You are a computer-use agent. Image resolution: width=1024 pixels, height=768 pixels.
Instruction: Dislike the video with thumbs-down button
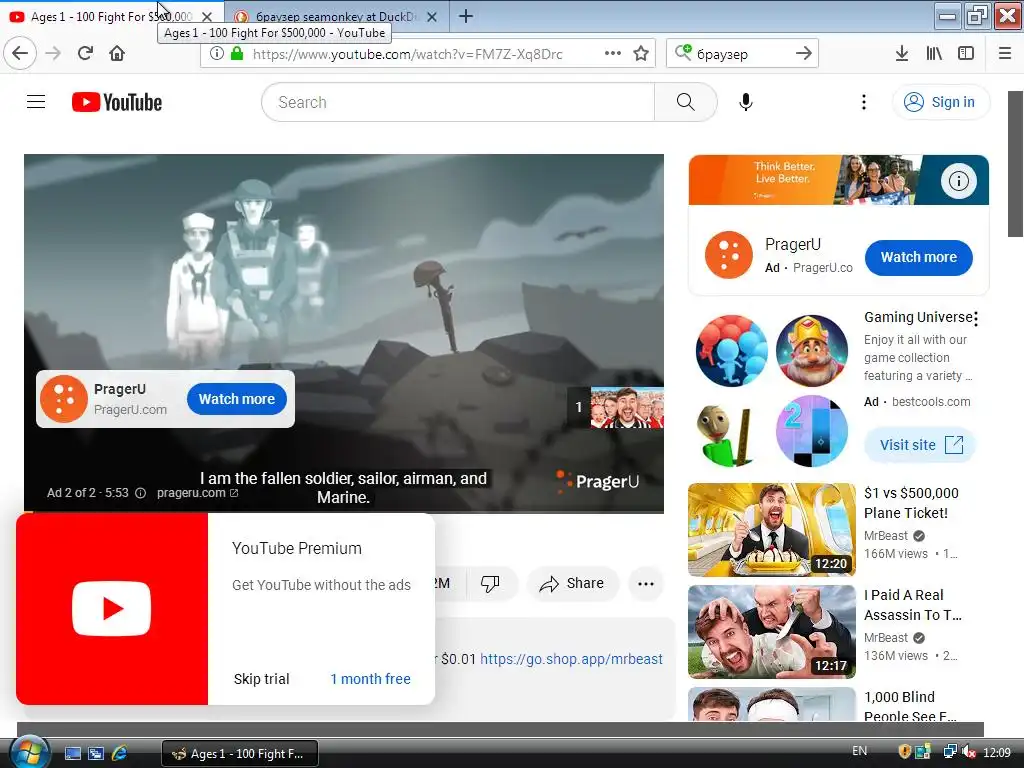coord(490,583)
